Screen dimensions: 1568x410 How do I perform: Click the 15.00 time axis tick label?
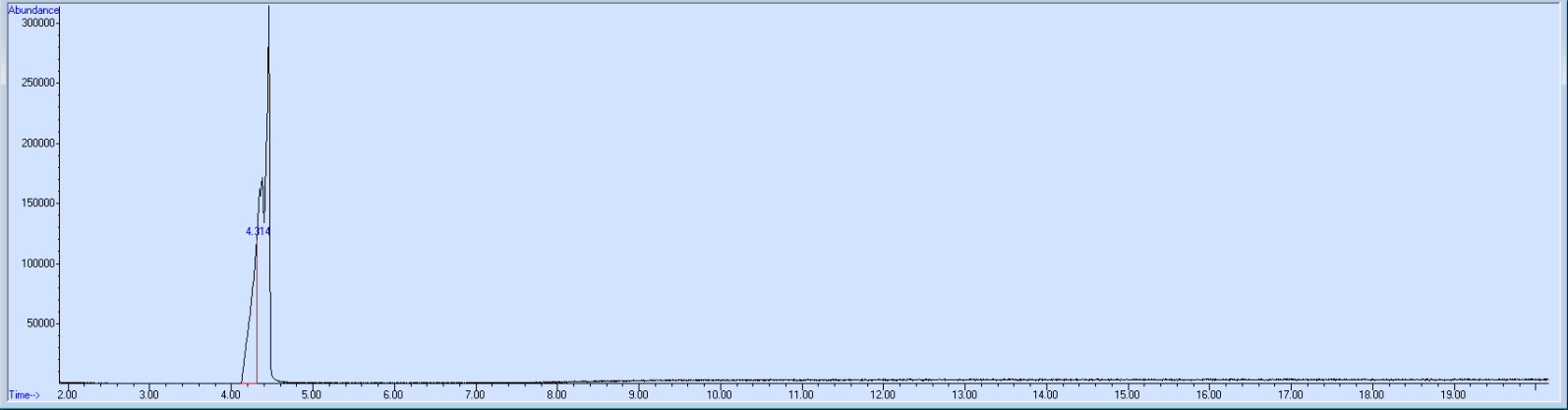coord(1127,395)
